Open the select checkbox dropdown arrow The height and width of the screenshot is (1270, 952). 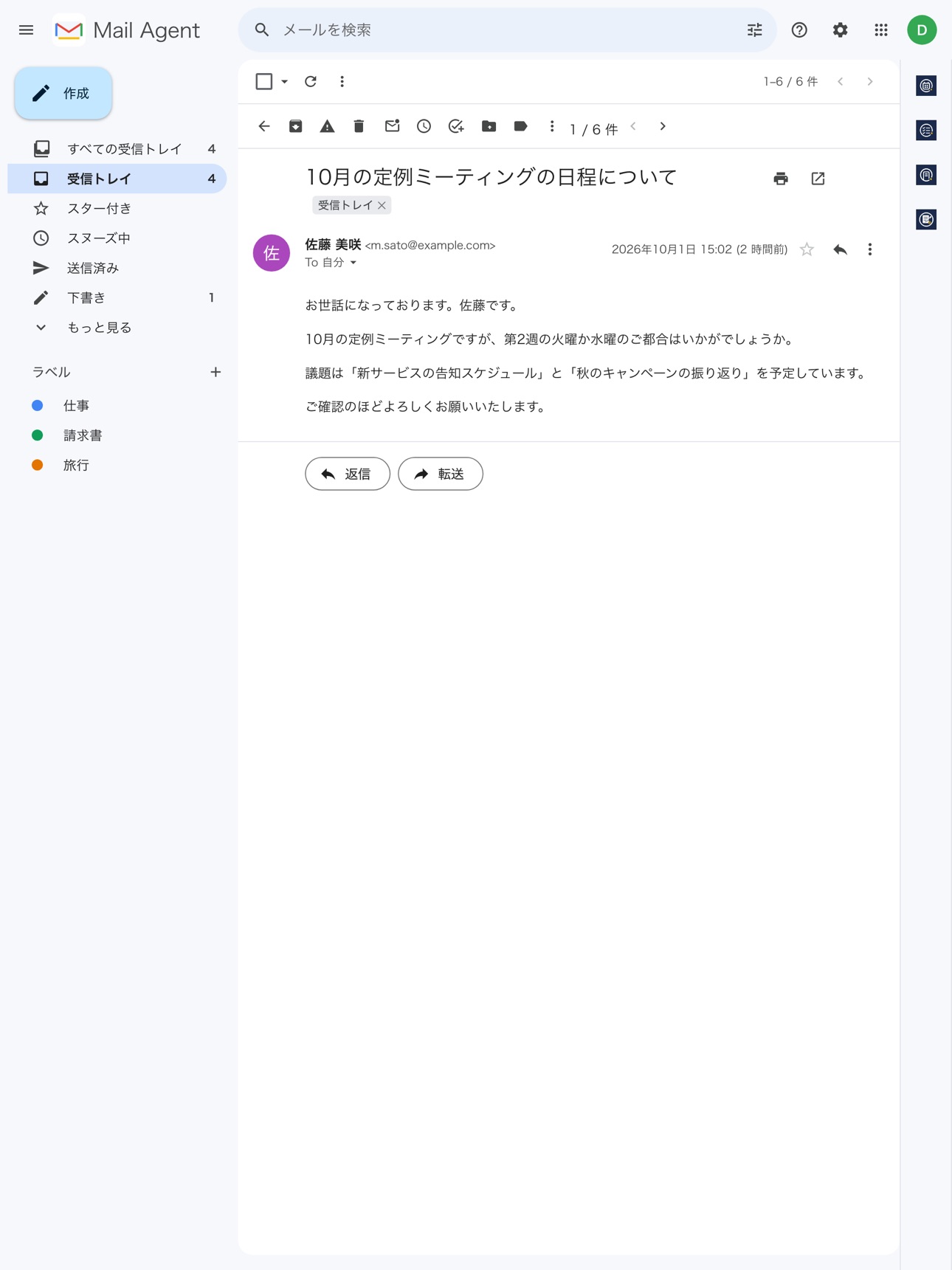(284, 82)
